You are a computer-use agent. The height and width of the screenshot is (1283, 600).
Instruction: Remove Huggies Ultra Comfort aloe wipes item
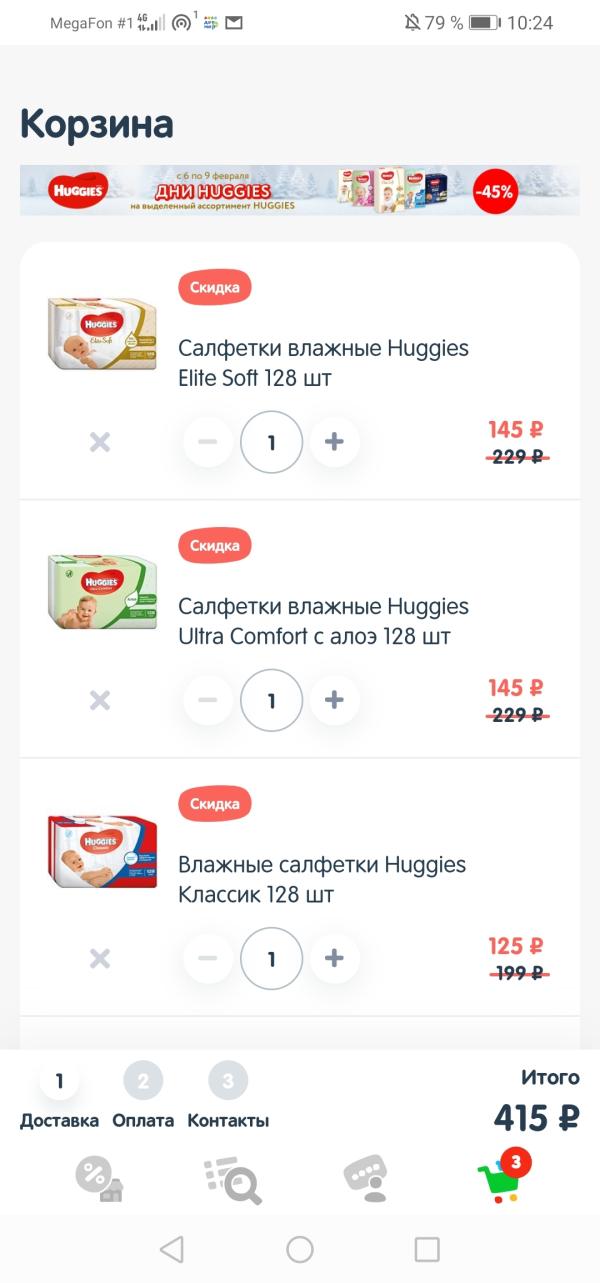[x=100, y=700]
